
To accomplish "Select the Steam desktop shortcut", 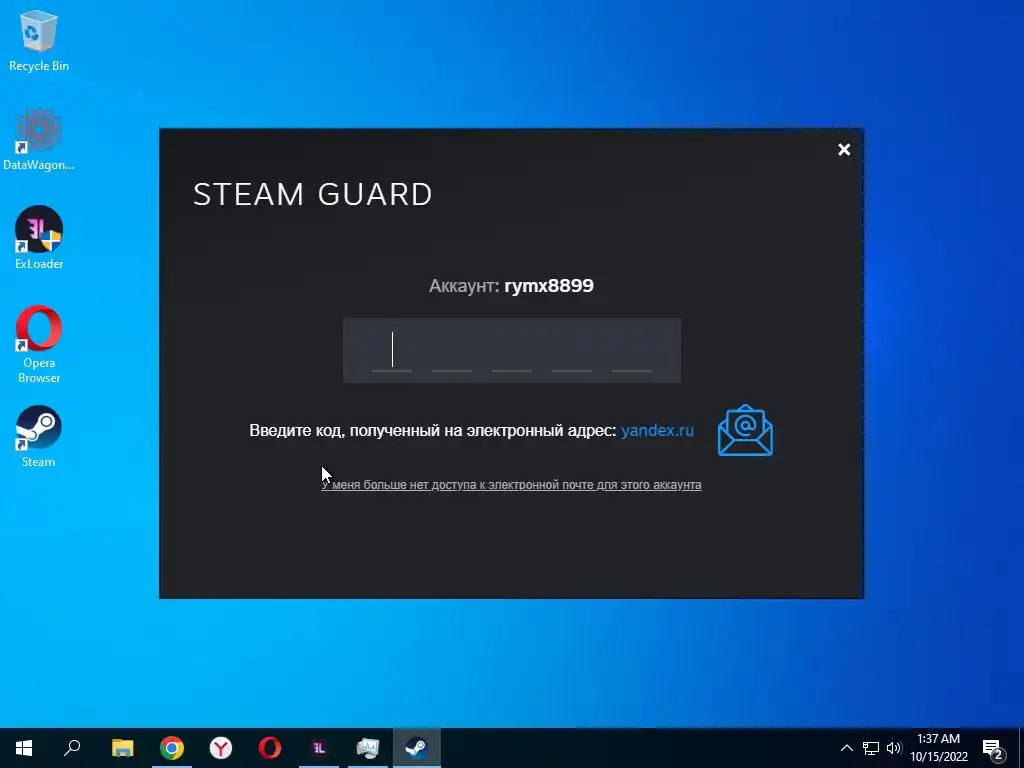I will pyautogui.click(x=39, y=437).
